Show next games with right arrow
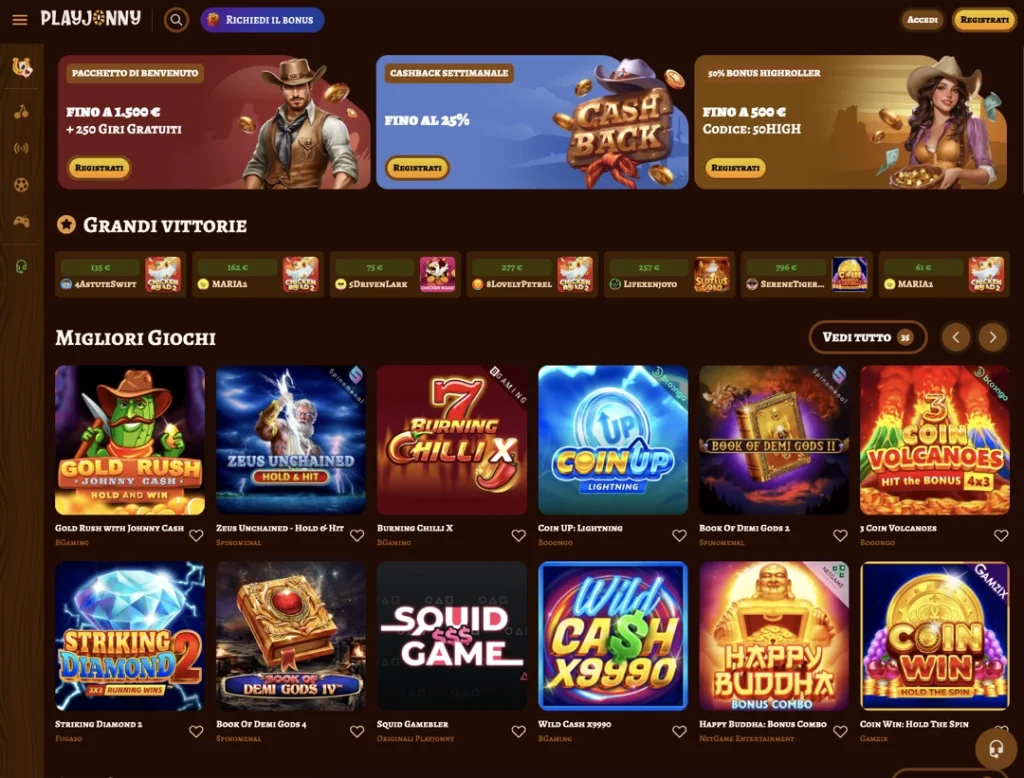This screenshot has height=778, width=1024. pyautogui.click(x=993, y=337)
